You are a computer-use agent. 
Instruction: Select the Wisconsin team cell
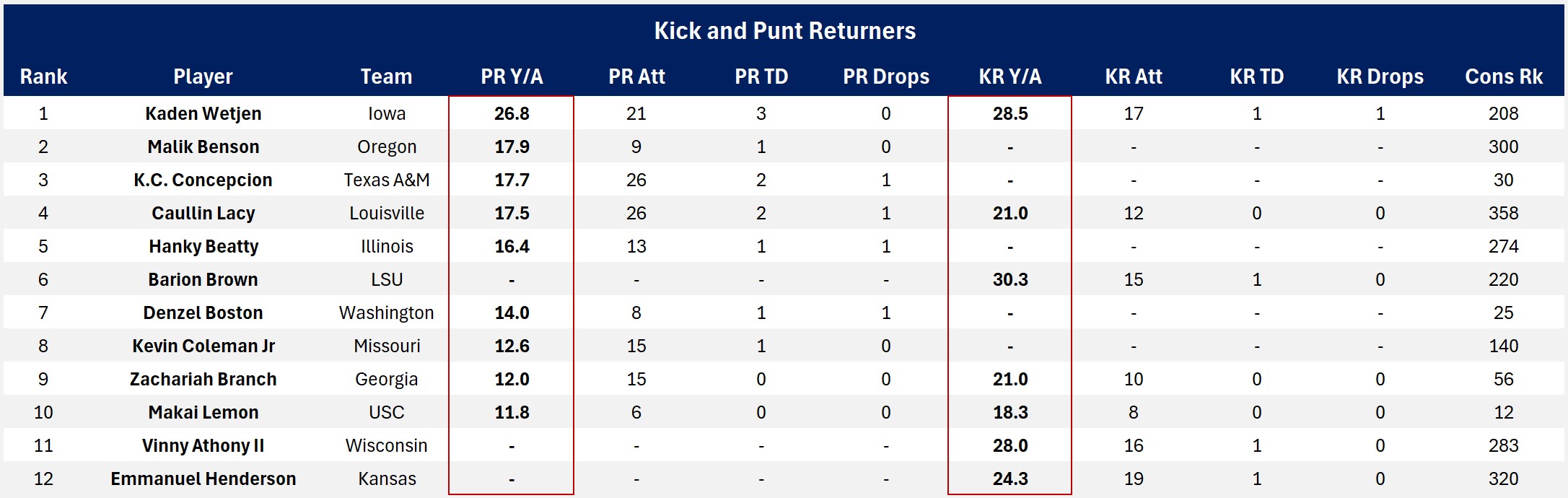[386, 445]
